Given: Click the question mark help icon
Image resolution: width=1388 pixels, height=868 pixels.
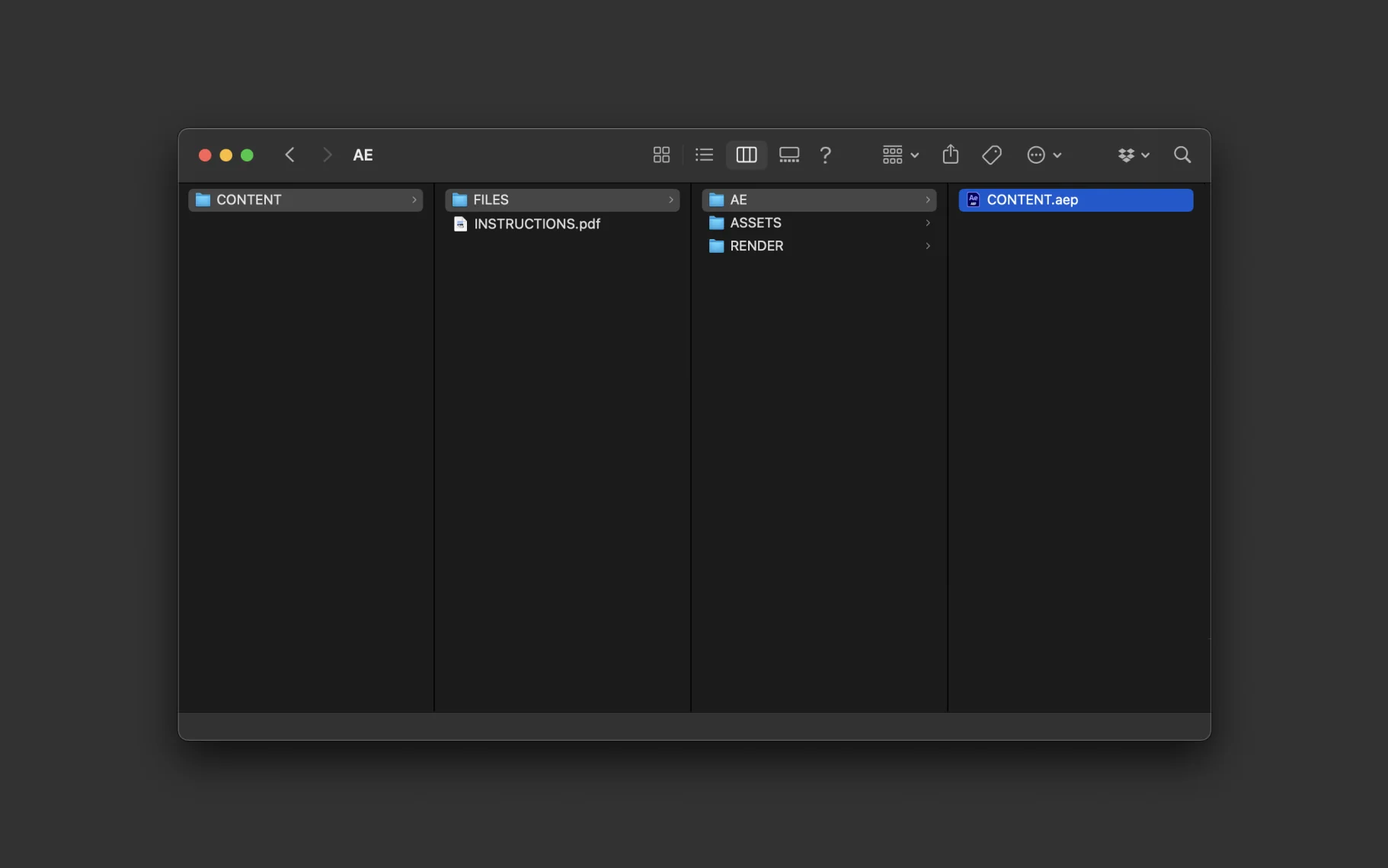Looking at the screenshot, I should [825, 155].
